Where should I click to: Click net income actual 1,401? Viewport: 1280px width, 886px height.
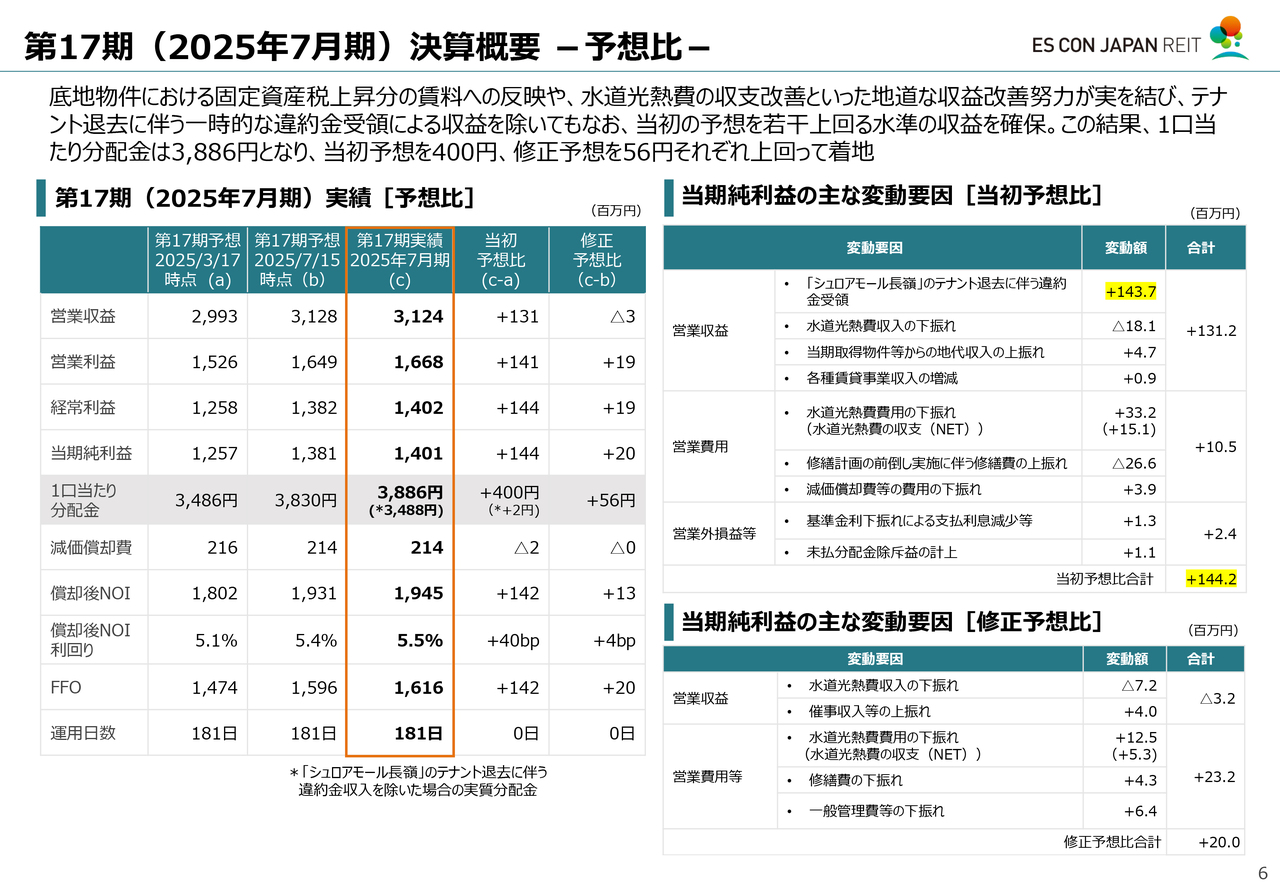(x=418, y=453)
